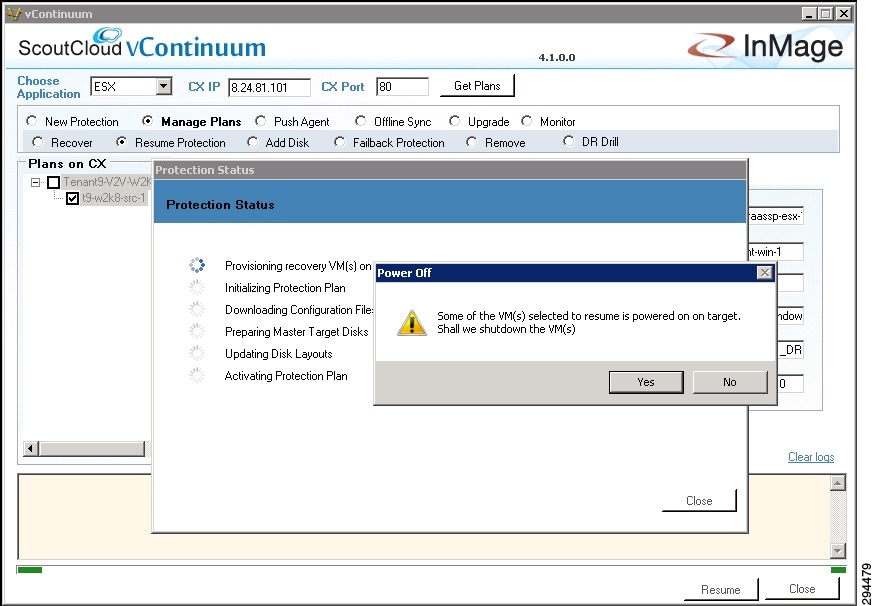The width and height of the screenshot is (872, 606).
Task: Click the spinner beside Downloading Configuration Files
Action: pos(197,310)
